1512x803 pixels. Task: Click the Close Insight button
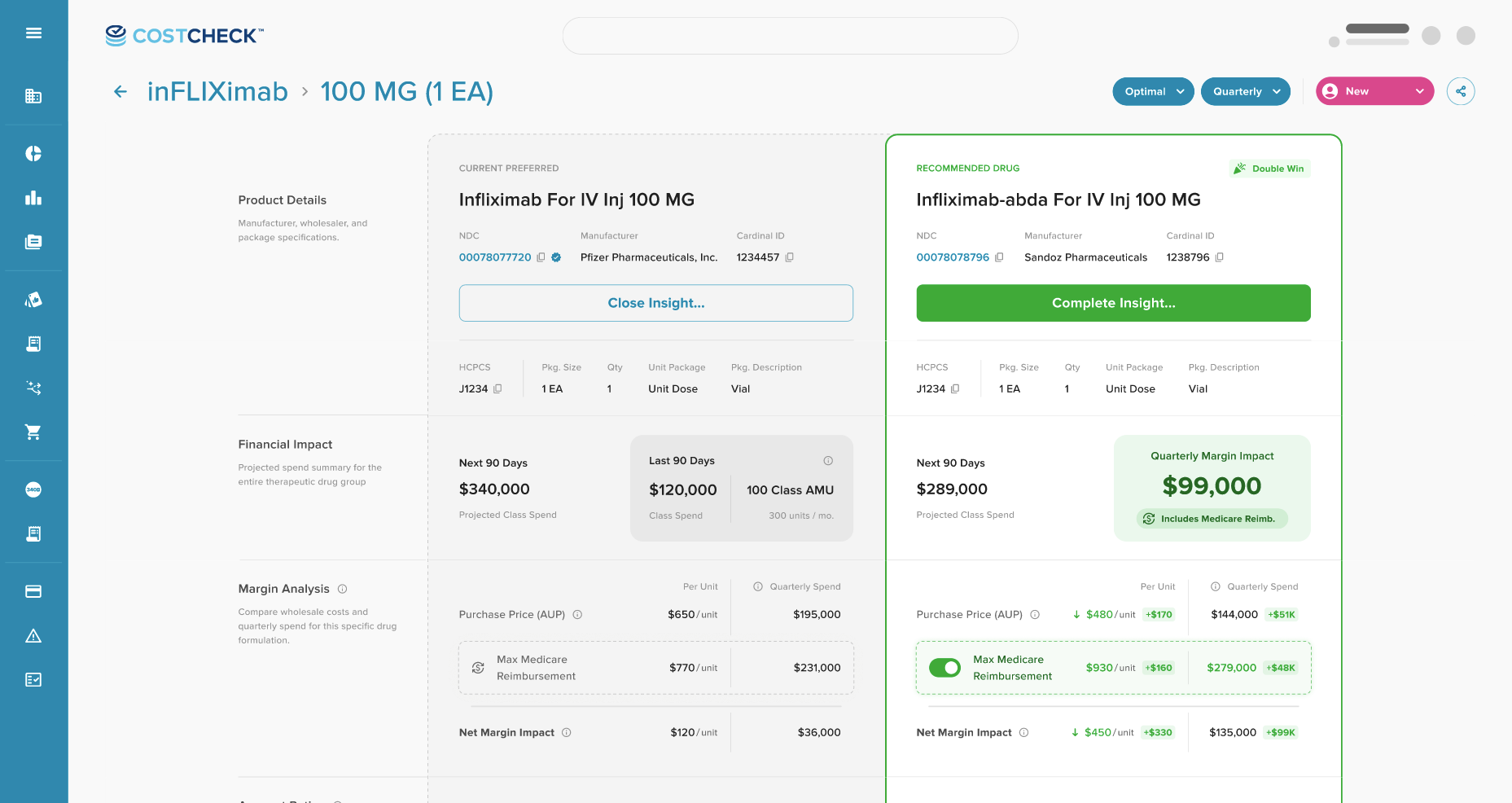[x=656, y=303]
